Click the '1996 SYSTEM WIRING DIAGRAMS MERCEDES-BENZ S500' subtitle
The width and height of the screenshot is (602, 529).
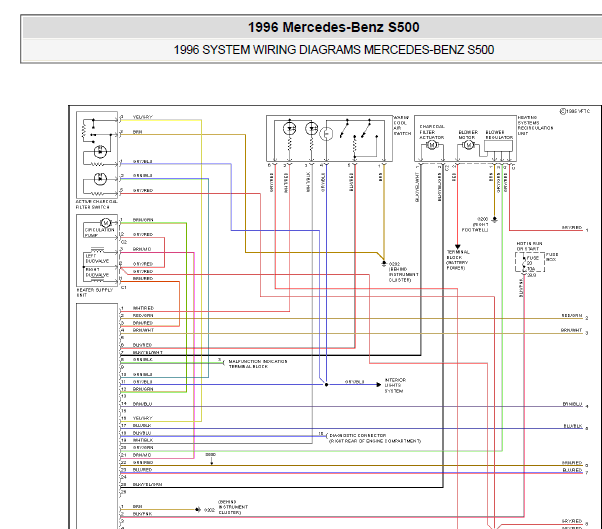coord(333,50)
